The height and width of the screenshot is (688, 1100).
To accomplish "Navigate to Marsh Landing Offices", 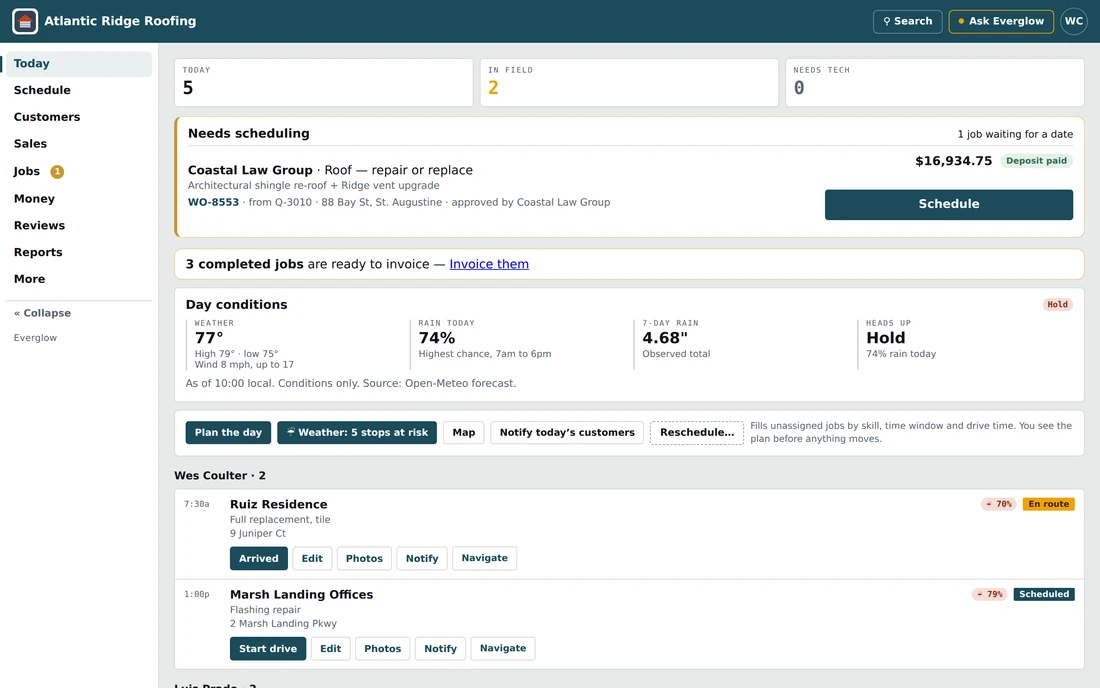I will coord(503,649).
